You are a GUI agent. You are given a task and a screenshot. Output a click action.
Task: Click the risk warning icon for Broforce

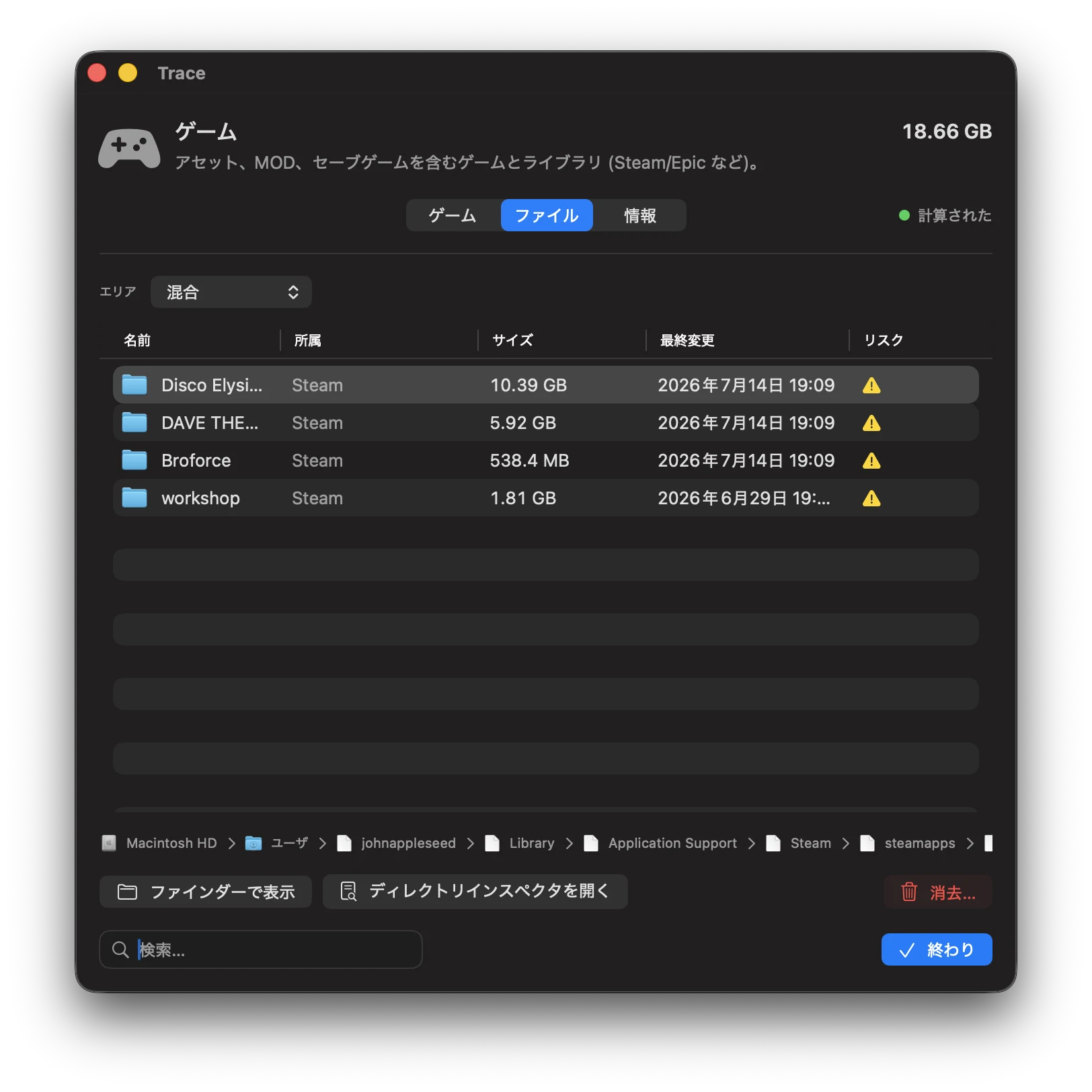click(871, 461)
